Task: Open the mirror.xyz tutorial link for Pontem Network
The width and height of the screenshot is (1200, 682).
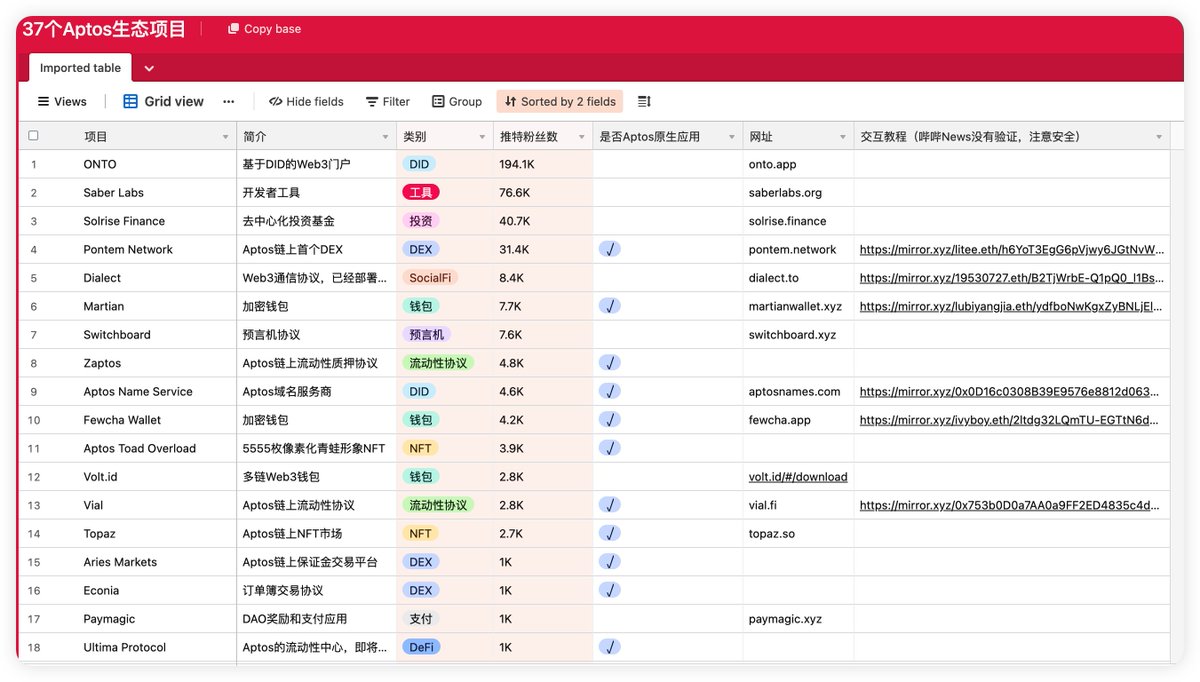Action: pyautogui.click(x=1013, y=249)
